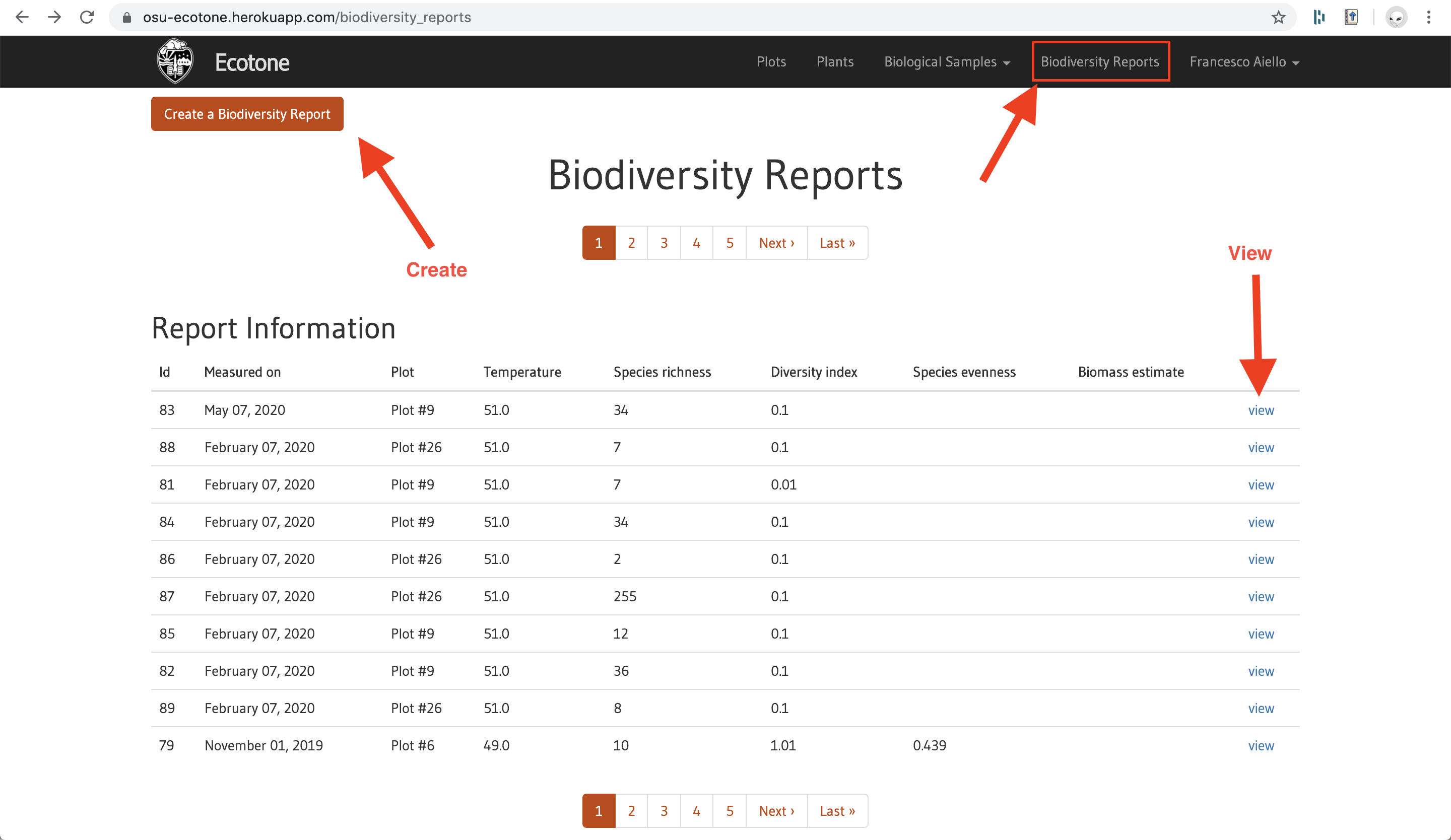Open the browser profile avatar
The width and height of the screenshot is (1451, 840).
[x=1396, y=17]
